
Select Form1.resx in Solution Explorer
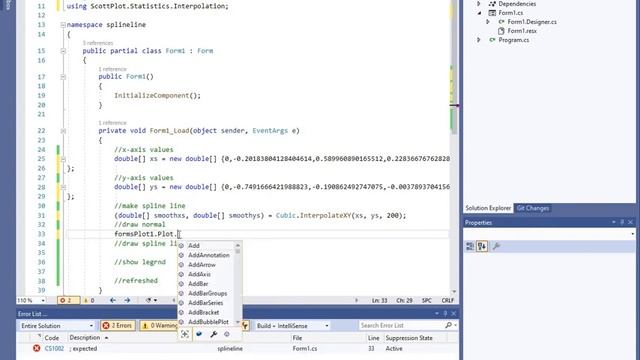(522, 31)
